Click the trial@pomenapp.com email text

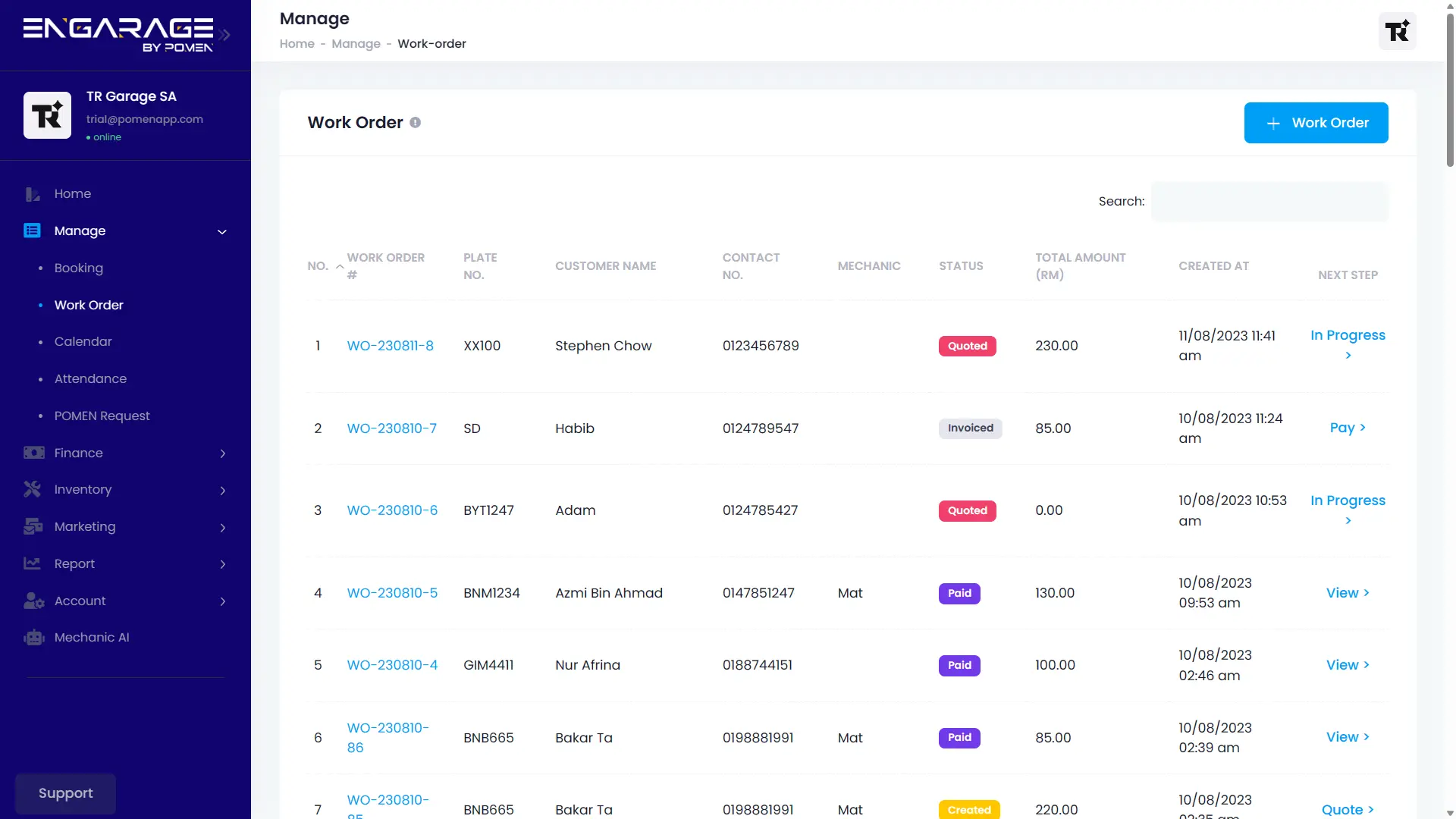(145, 119)
